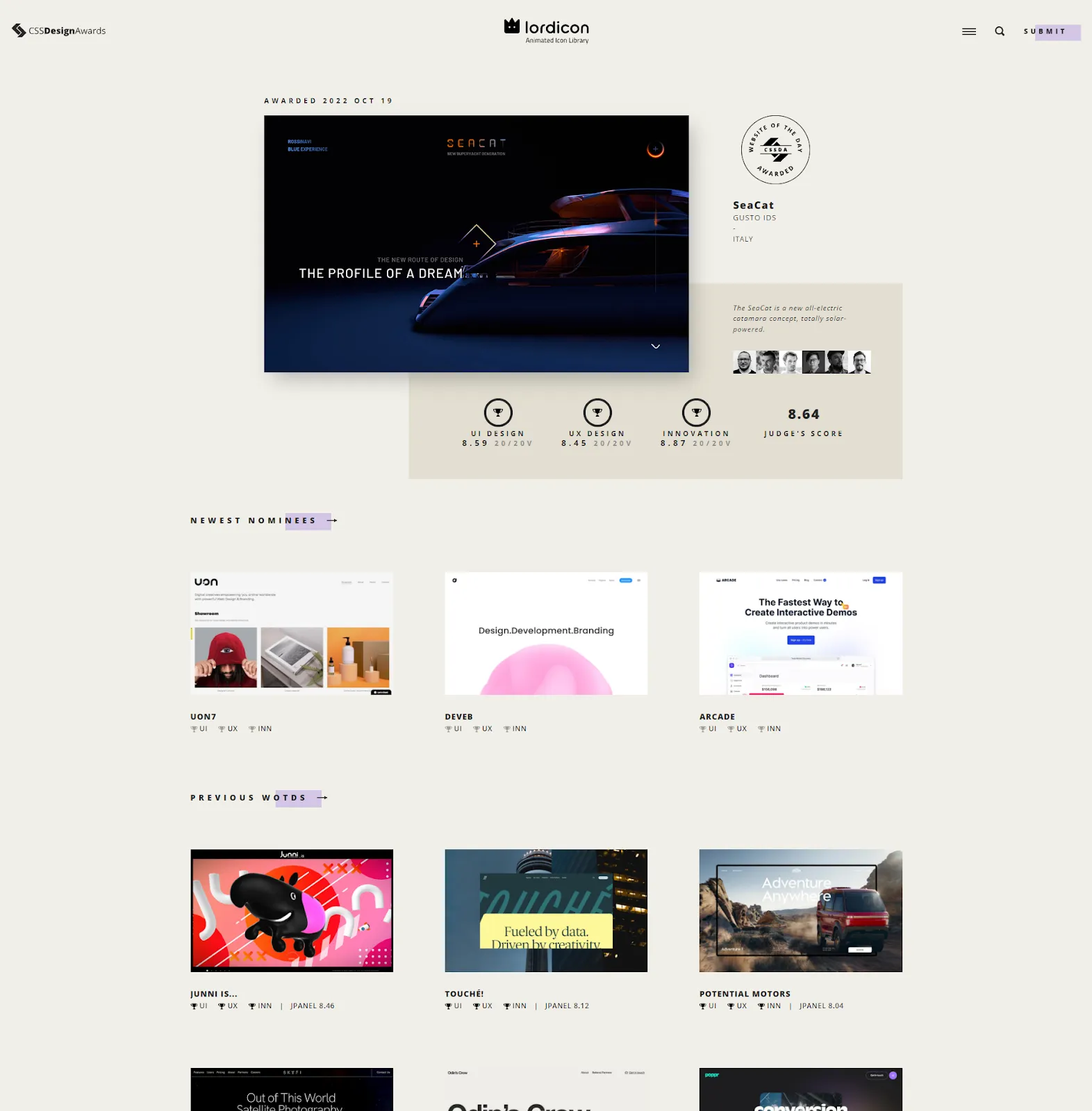The image size is (1092, 1111).
Task: Click the AWARDED 2022 OCT 19 date
Action: tap(328, 101)
